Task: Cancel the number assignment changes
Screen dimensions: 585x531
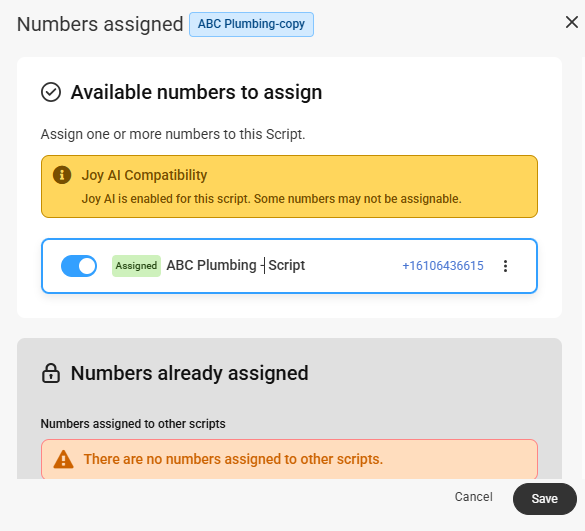Action: 473,497
